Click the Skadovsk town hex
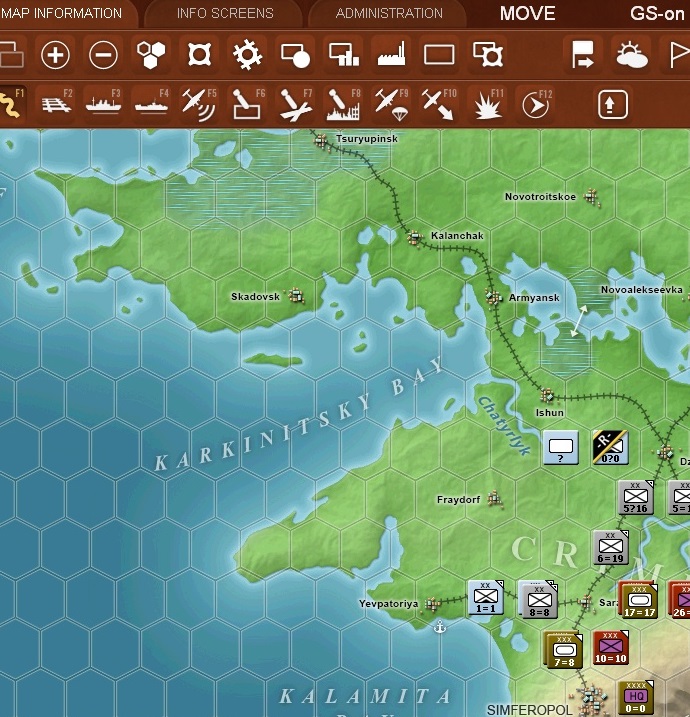 tap(296, 295)
